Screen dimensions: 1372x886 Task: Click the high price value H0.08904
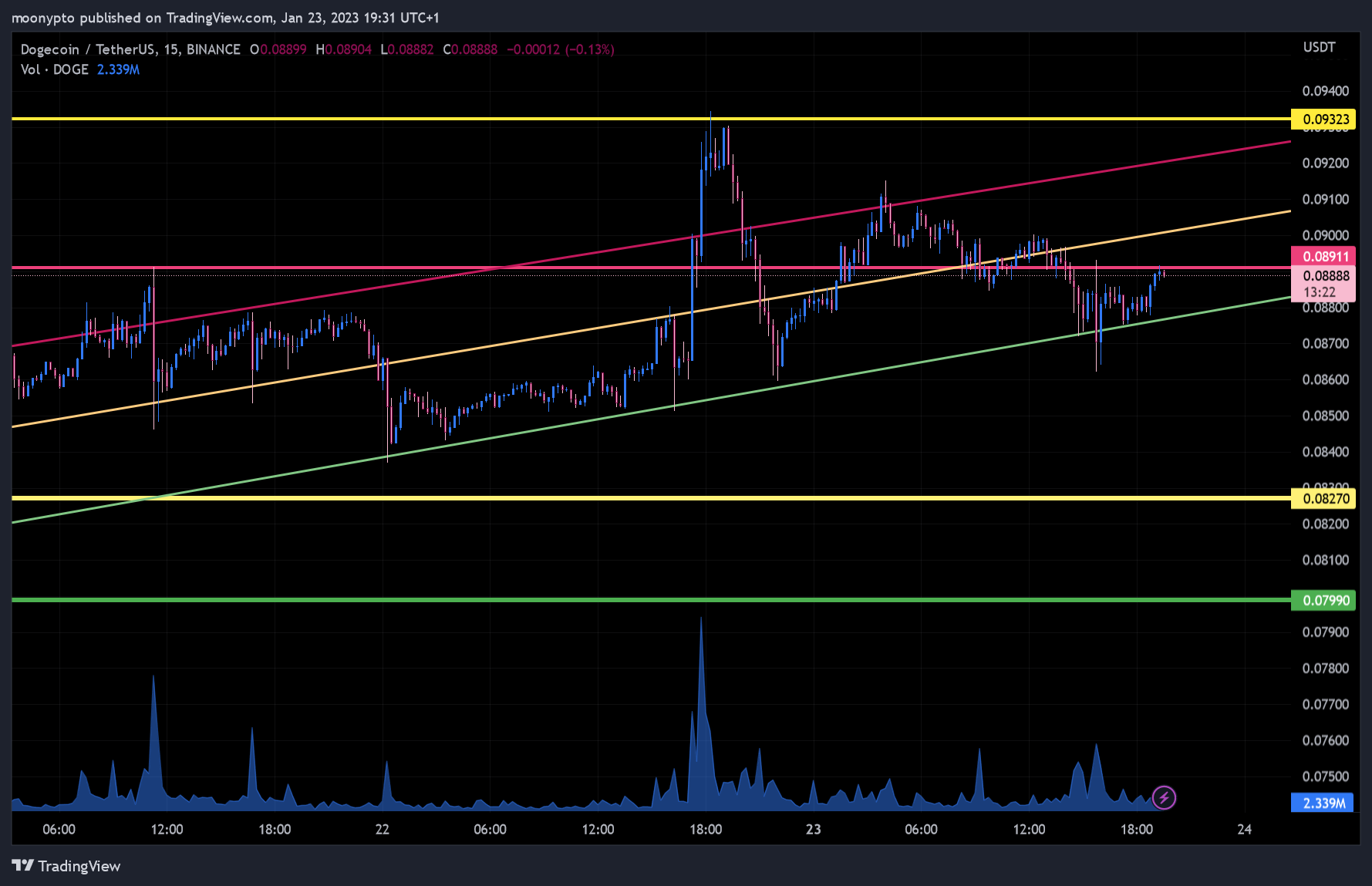(x=343, y=49)
